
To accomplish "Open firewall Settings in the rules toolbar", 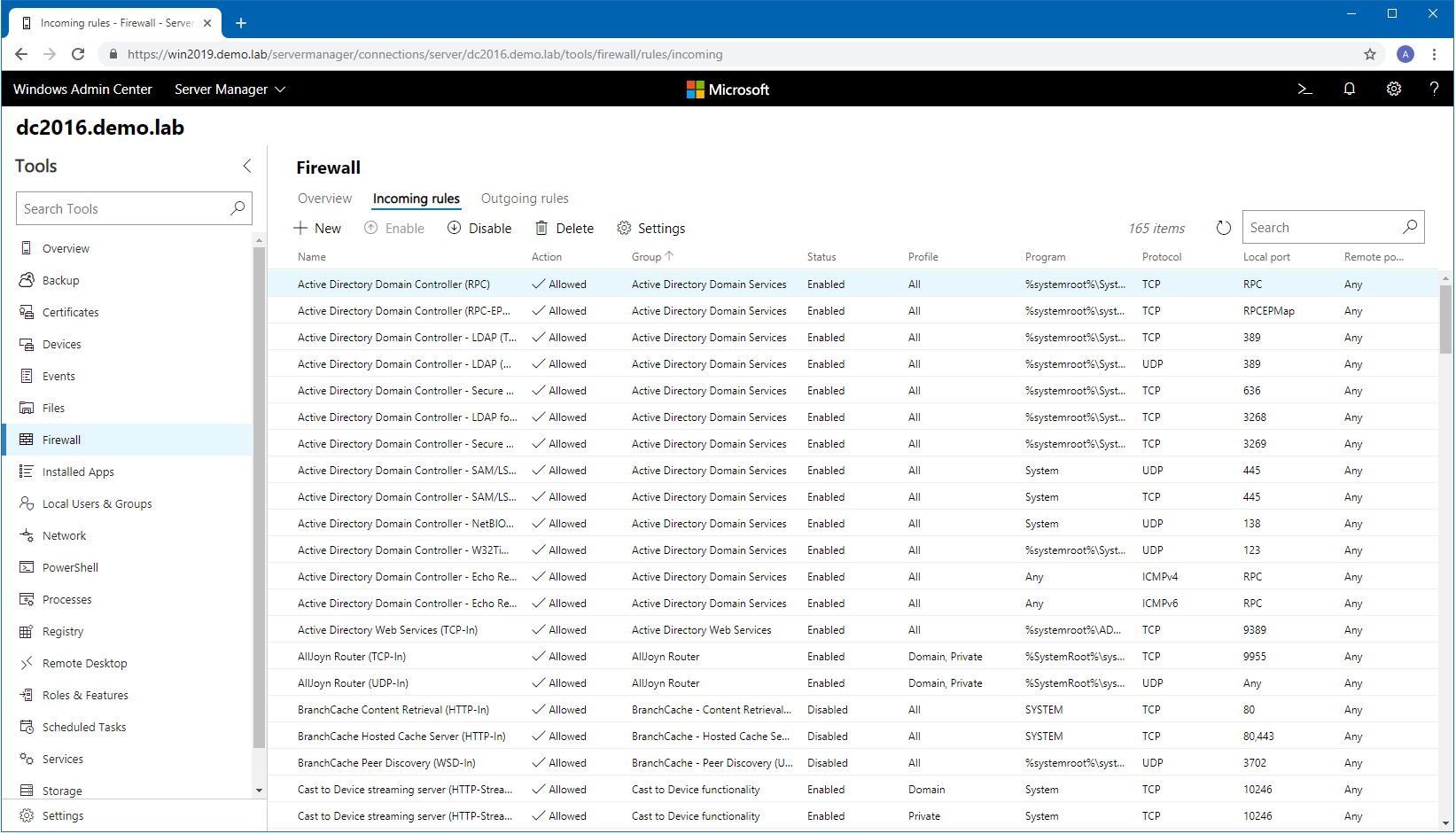I will (650, 229).
